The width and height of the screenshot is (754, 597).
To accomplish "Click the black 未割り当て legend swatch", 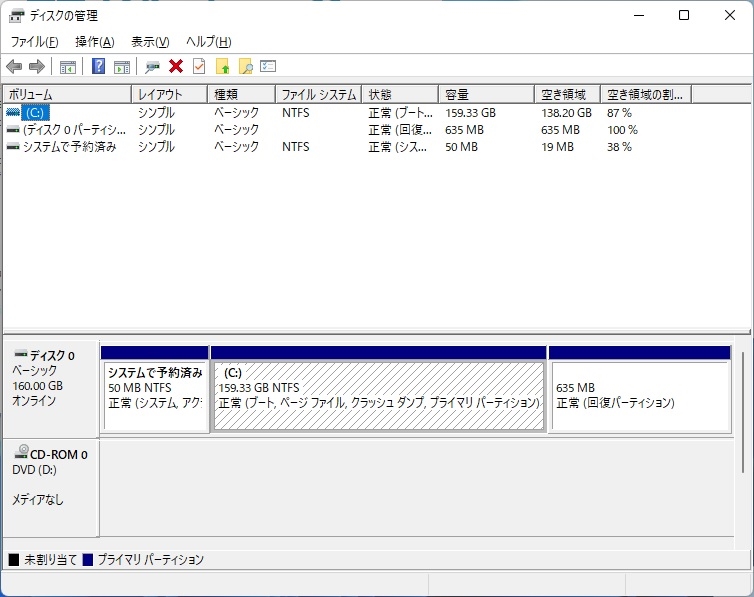I will 14,560.
